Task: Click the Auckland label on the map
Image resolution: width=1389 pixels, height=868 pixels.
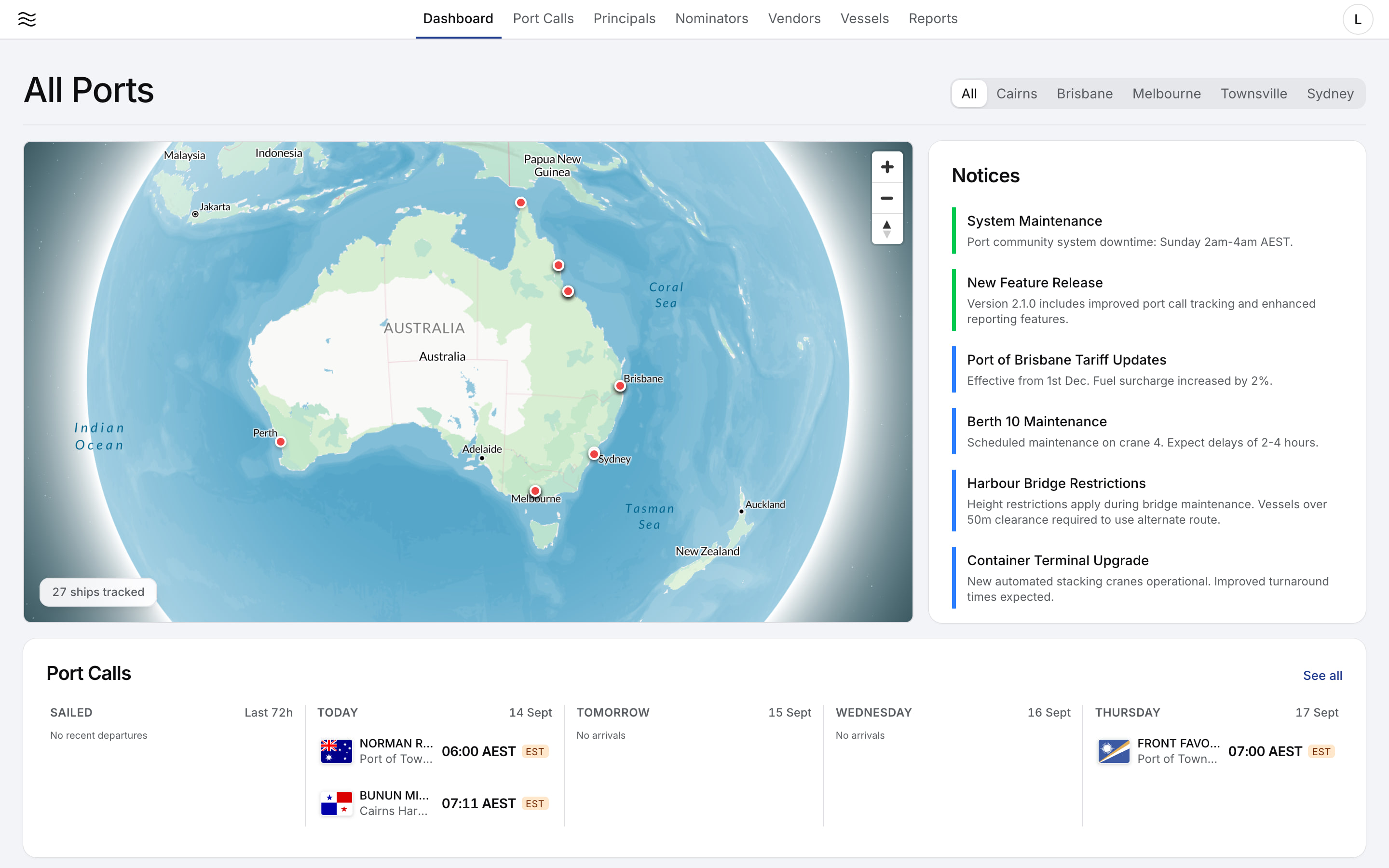Action: coord(765,504)
